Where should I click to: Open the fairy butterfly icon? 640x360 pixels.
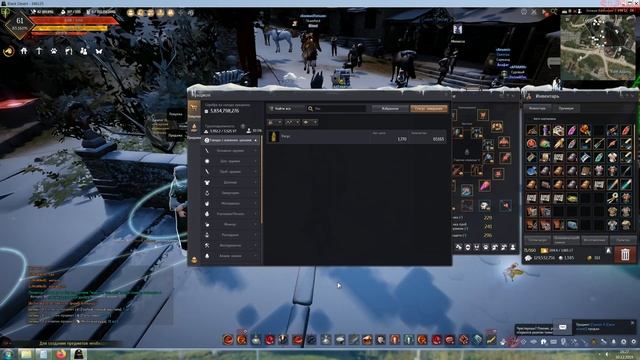tap(99, 51)
